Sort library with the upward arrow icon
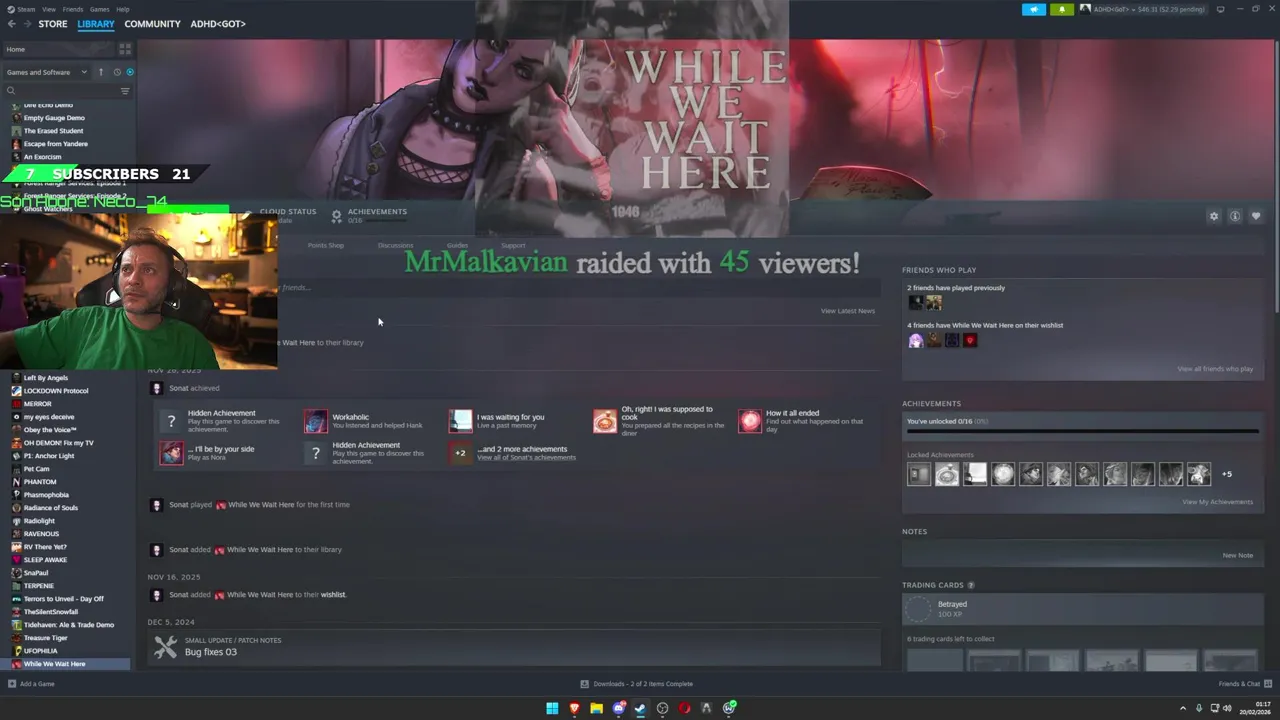This screenshot has height=720, width=1280. [x=101, y=72]
